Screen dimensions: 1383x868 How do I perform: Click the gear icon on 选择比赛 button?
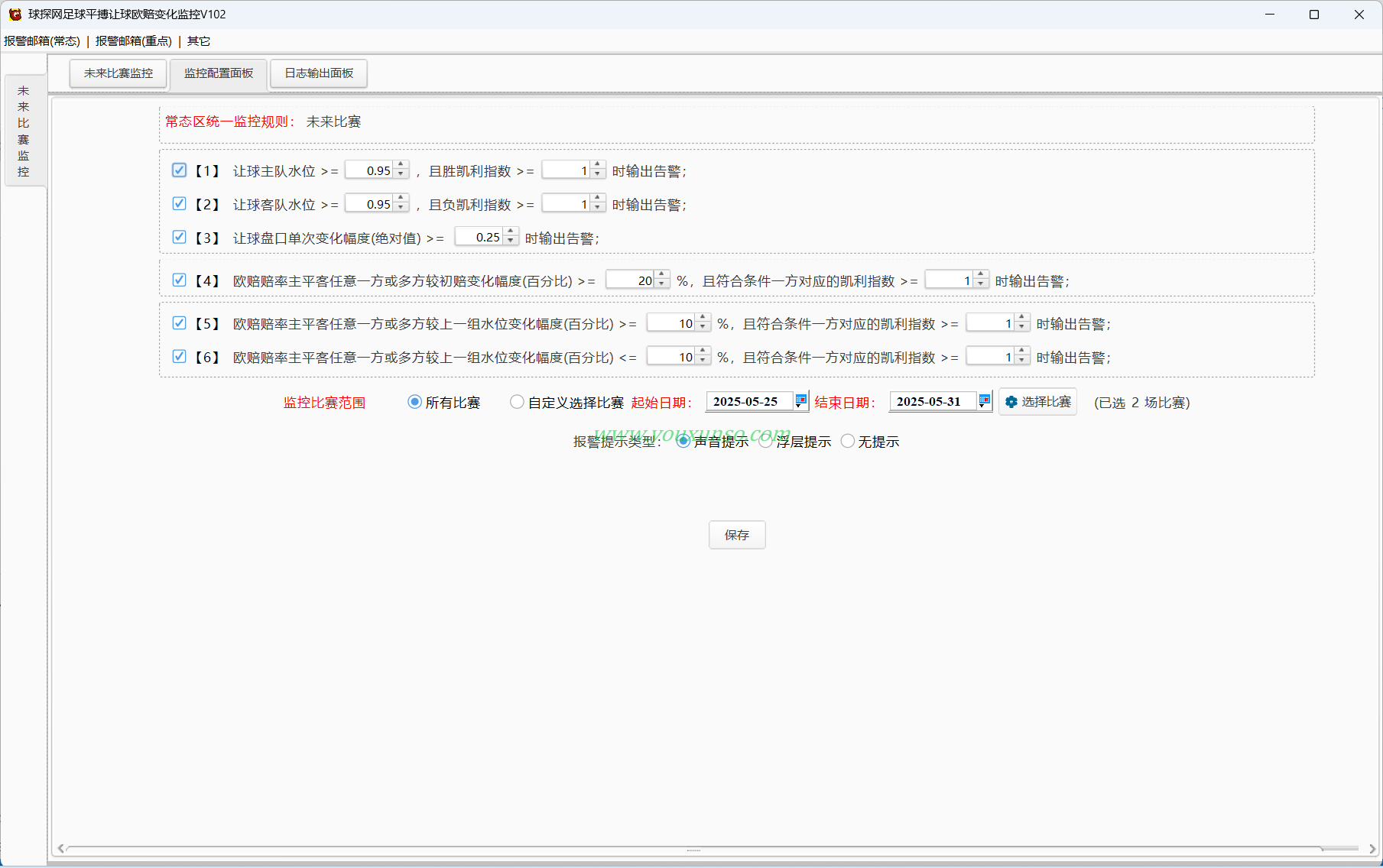pyautogui.click(x=1011, y=402)
